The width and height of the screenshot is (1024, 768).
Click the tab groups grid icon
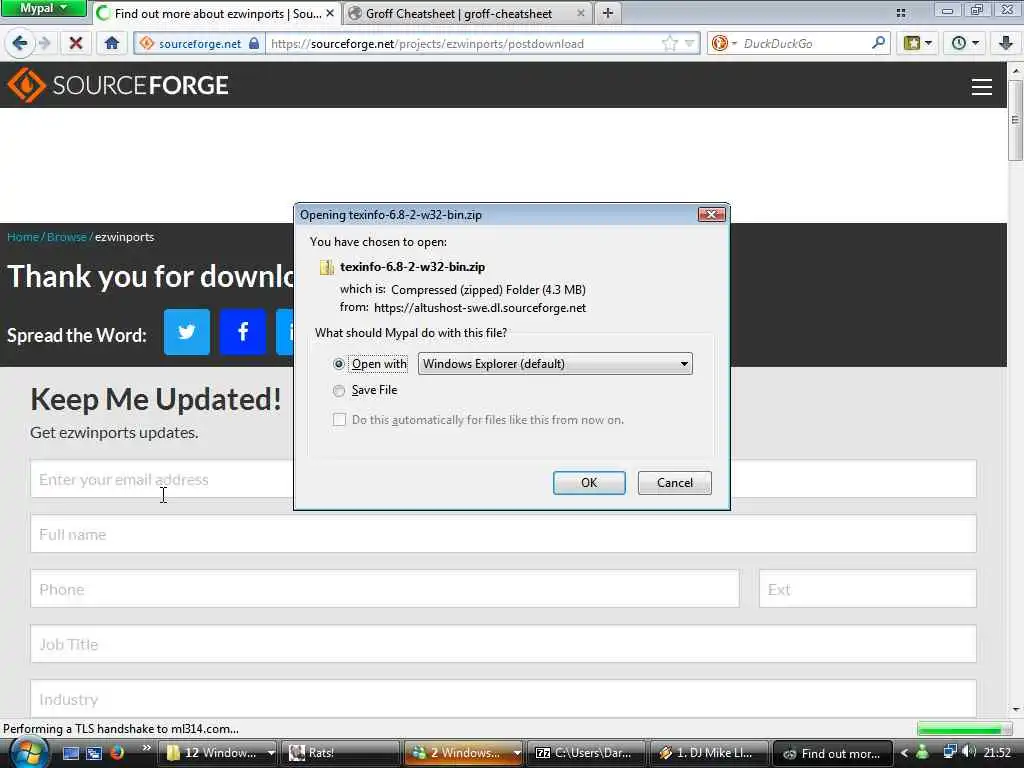pyautogui.click(x=901, y=13)
